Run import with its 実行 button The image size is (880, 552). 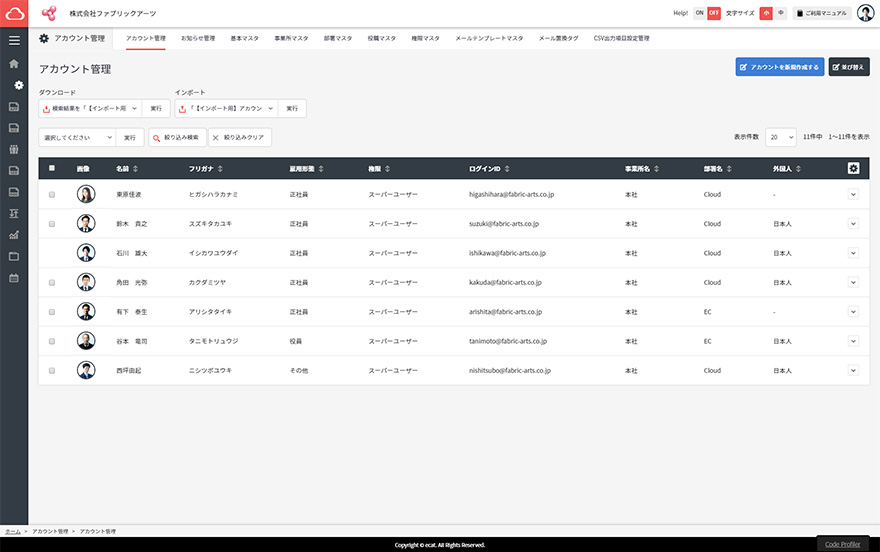[x=292, y=108]
